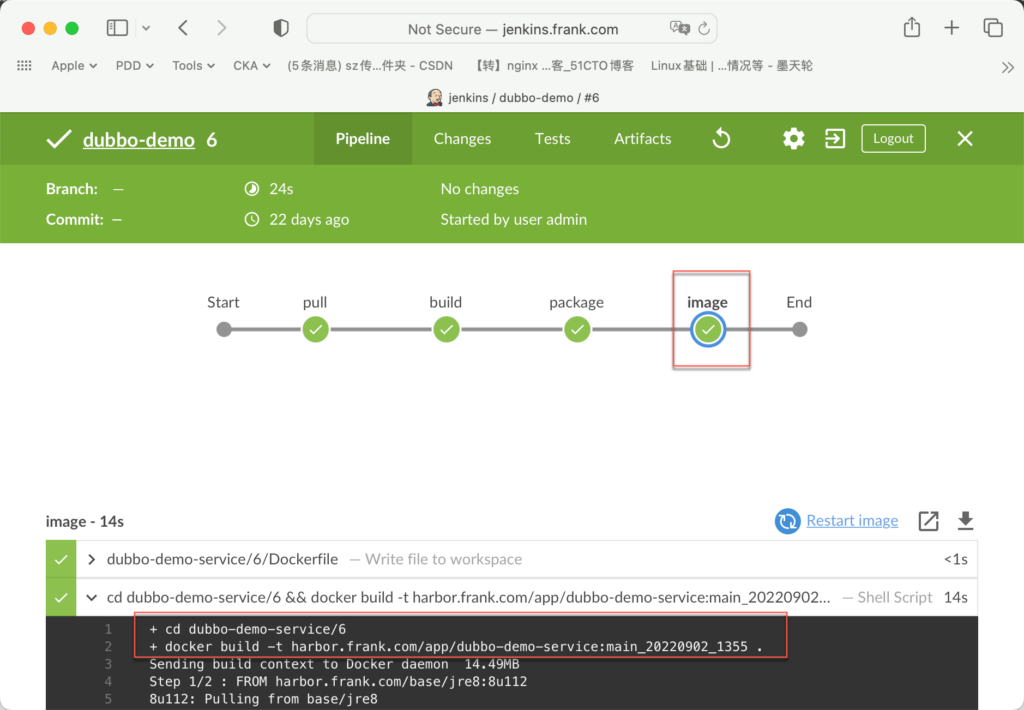Click log line starting '+ docker build -t'
The image size is (1024, 710).
click(456, 647)
